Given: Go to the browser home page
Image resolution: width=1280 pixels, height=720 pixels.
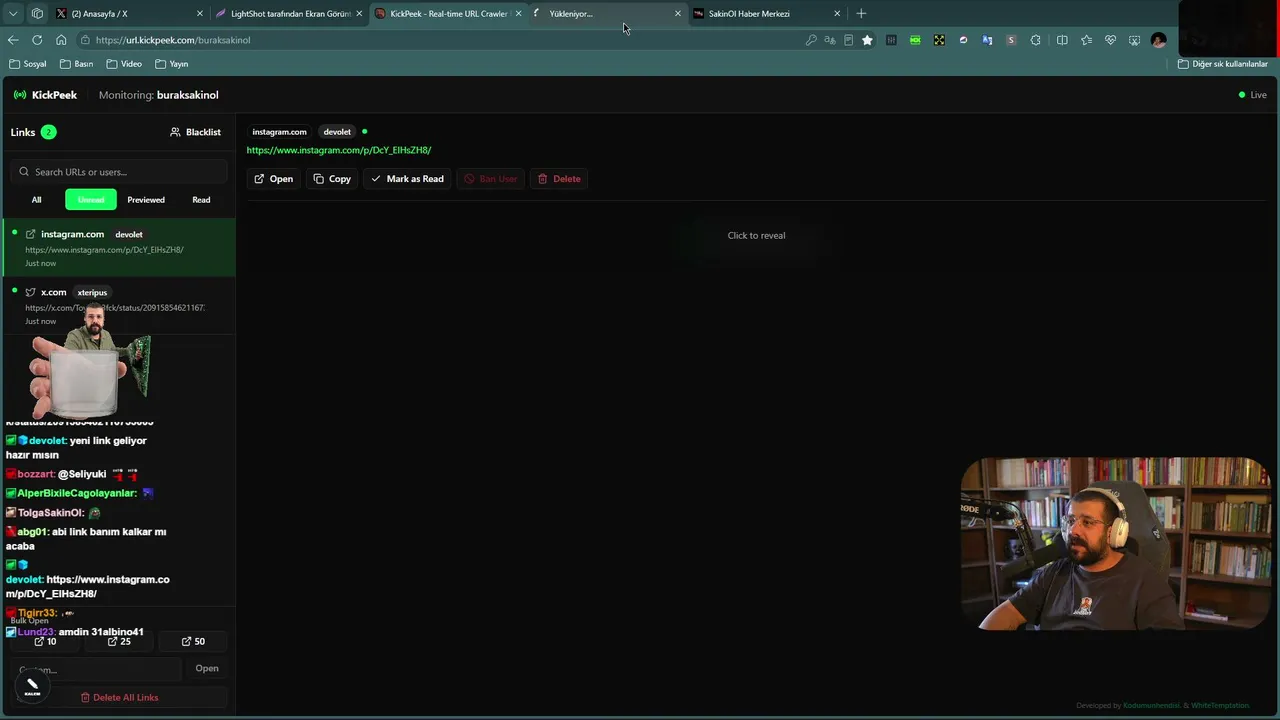Looking at the screenshot, I should point(61,40).
